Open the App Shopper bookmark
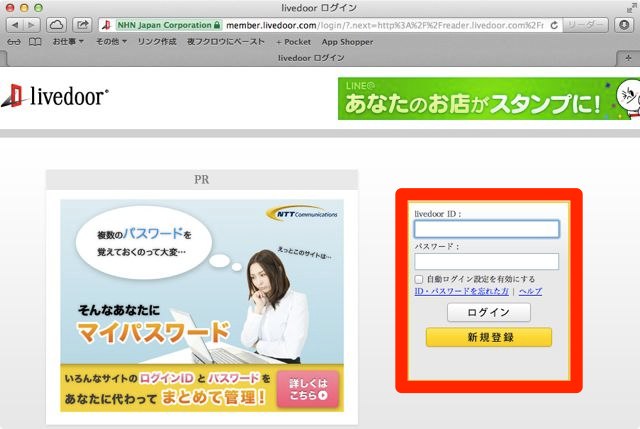Image resolution: width=640 pixels, height=429 pixels. pos(347,42)
